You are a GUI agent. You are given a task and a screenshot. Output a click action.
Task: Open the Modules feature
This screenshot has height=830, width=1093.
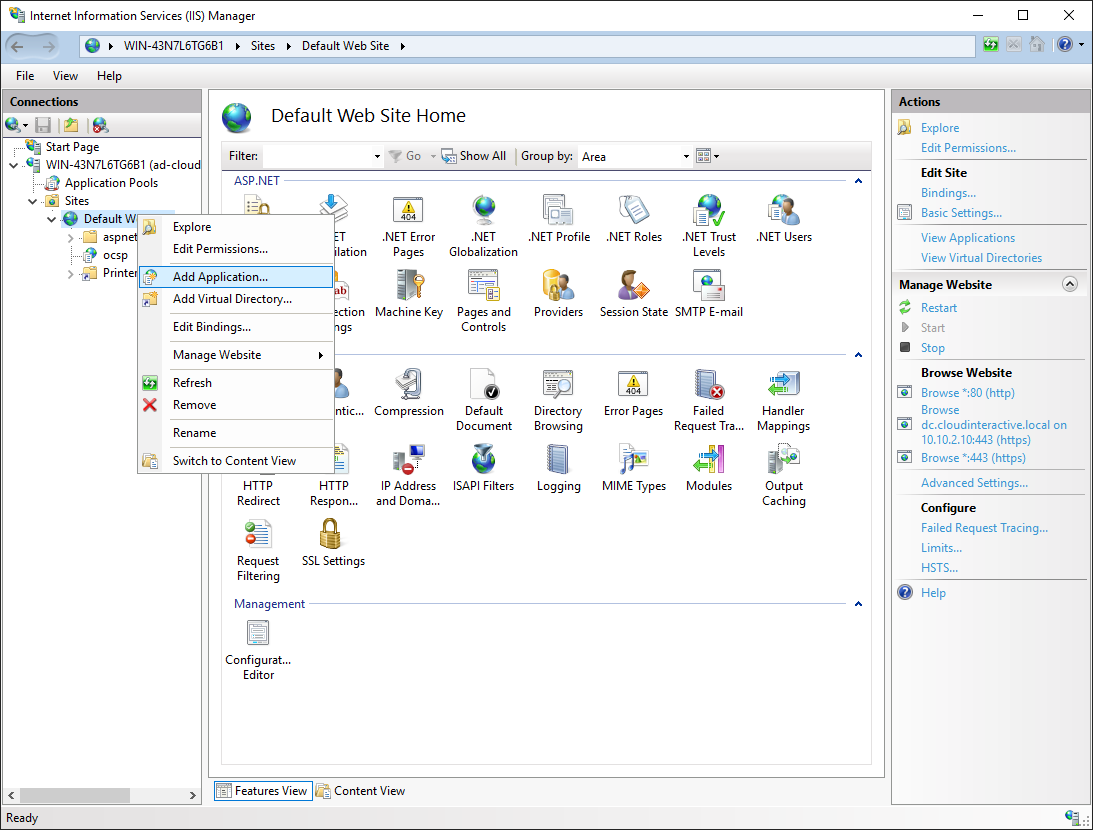(709, 468)
